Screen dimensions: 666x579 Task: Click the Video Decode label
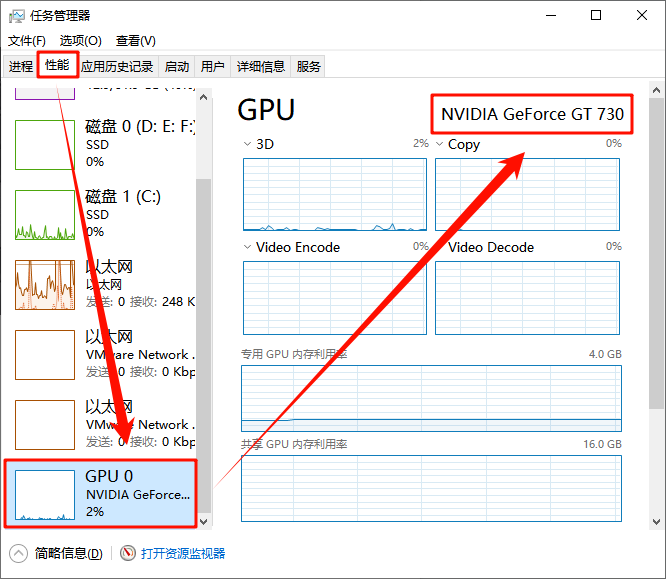tap(491, 247)
